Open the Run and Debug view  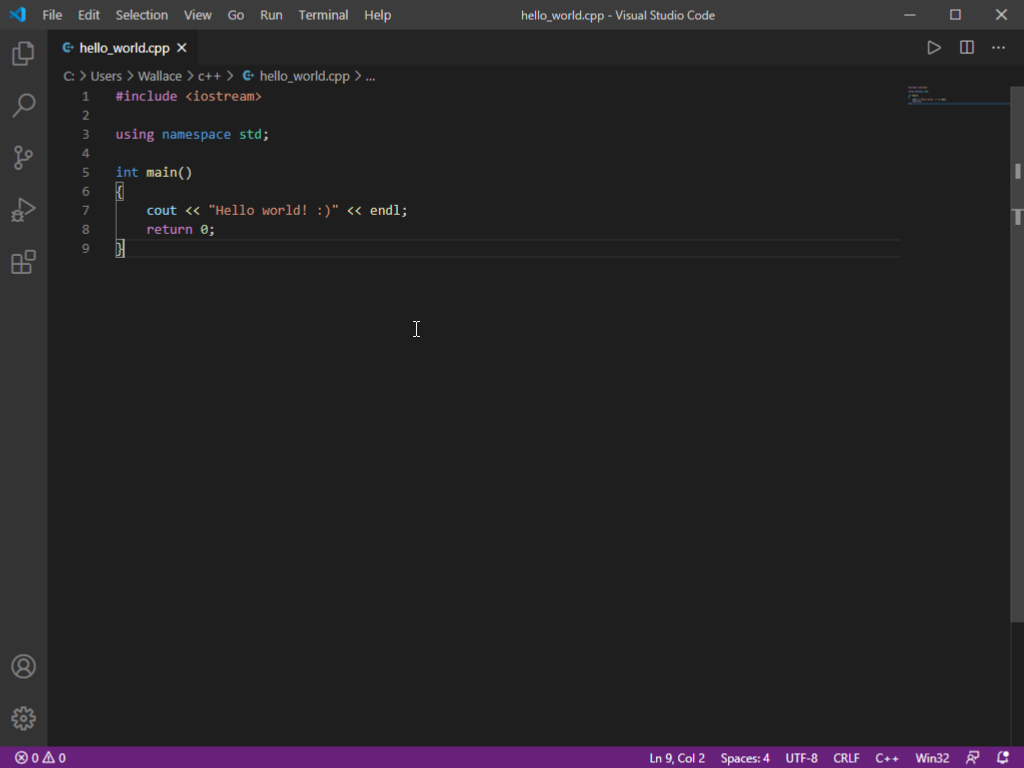23,209
